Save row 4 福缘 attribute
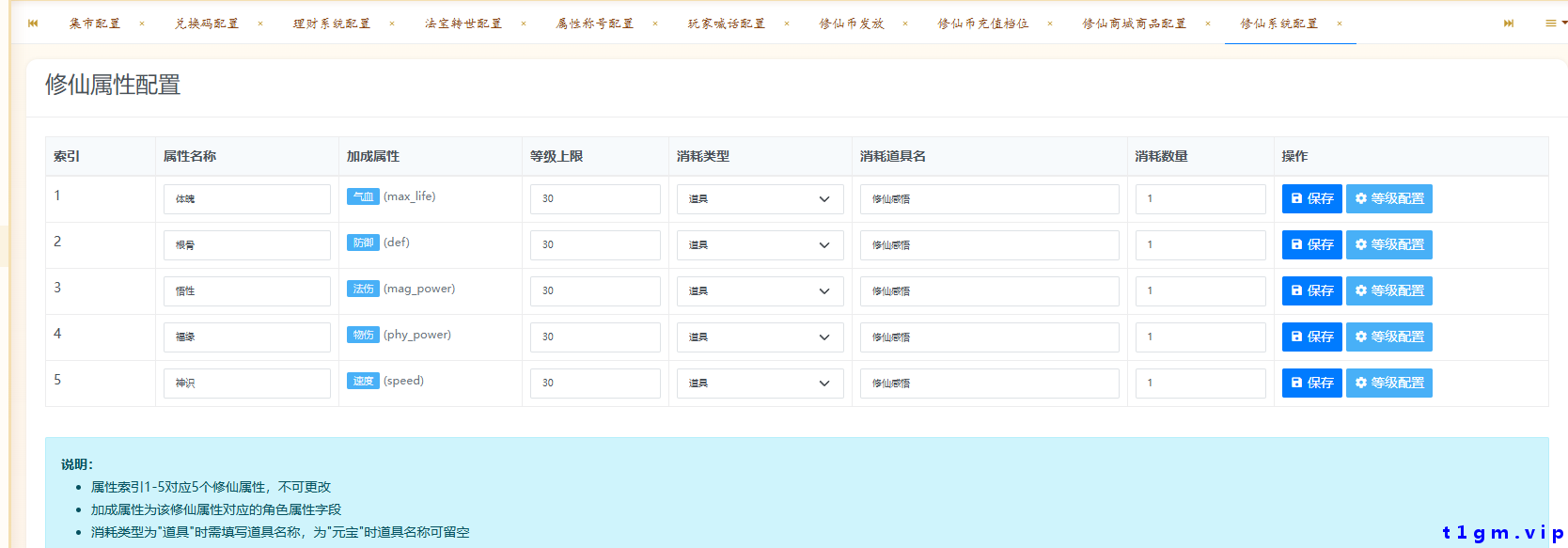Image resolution: width=1568 pixels, height=548 pixels. pos(1312,337)
